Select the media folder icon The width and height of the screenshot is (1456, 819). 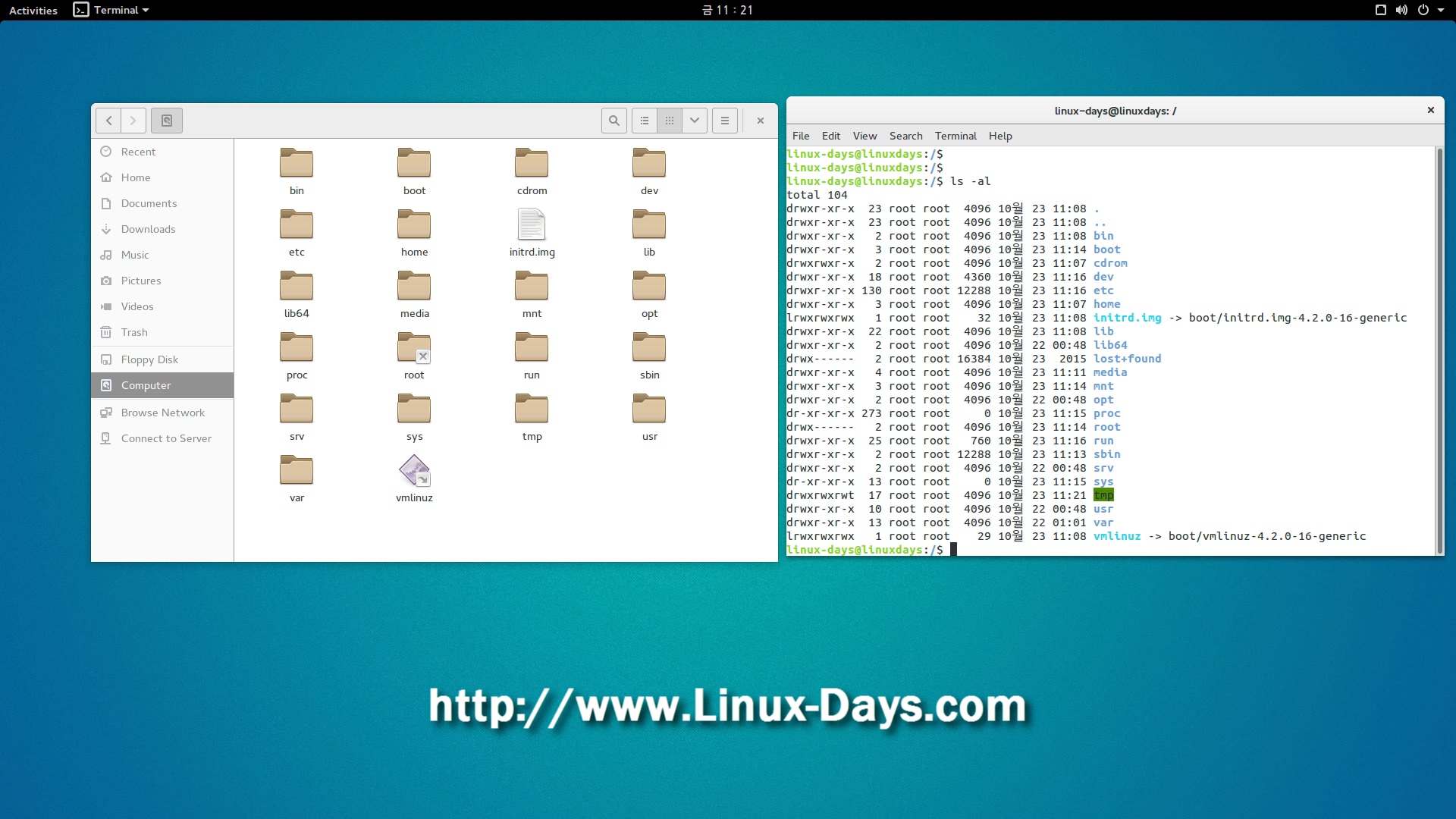[414, 287]
